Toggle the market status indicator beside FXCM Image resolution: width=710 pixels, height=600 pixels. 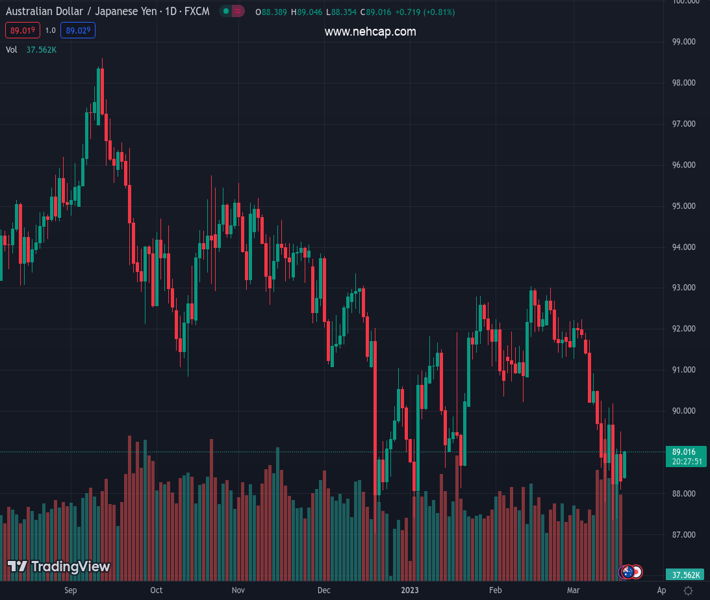coord(232,12)
